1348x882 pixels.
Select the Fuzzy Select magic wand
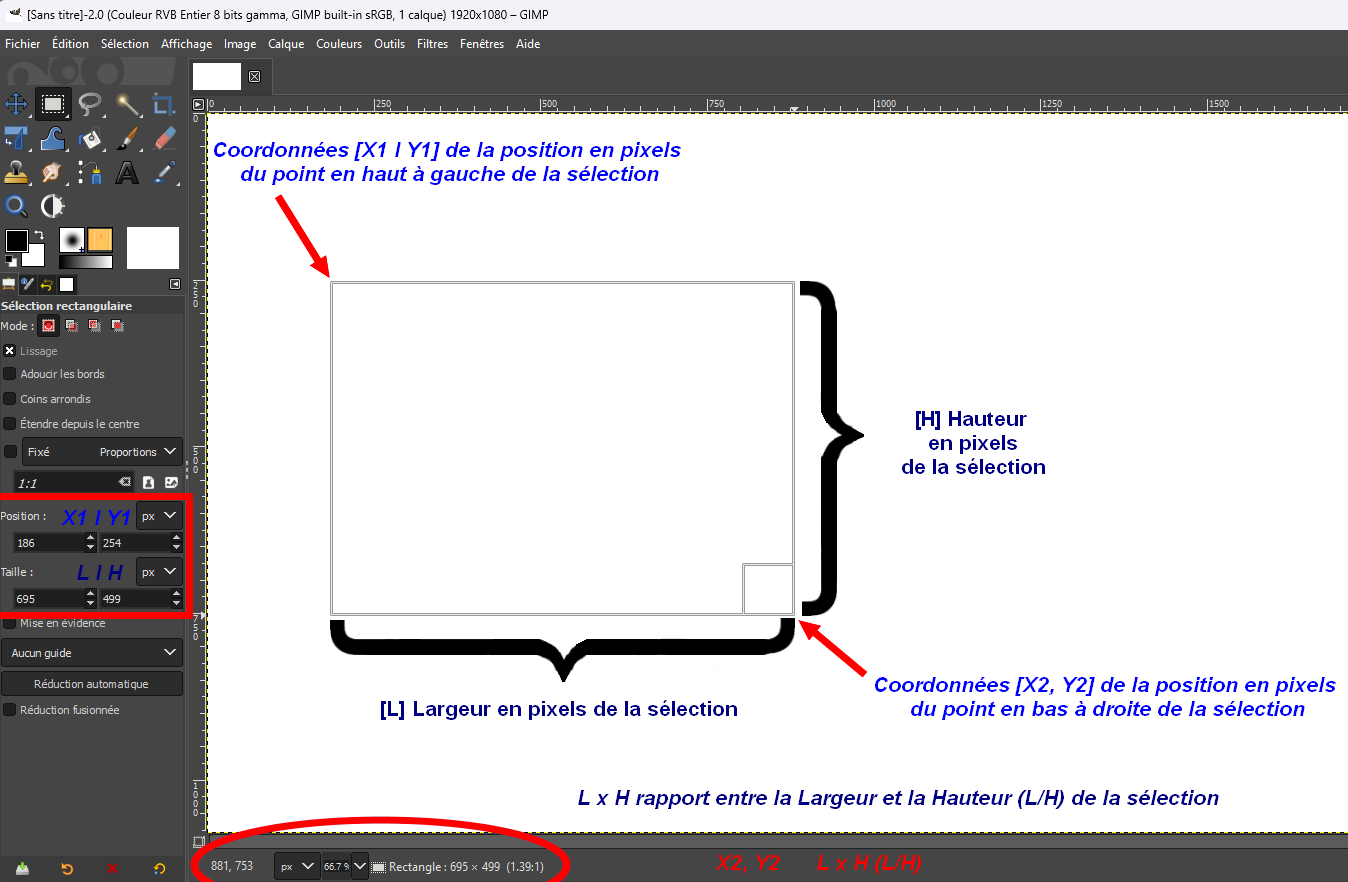click(x=127, y=103)
